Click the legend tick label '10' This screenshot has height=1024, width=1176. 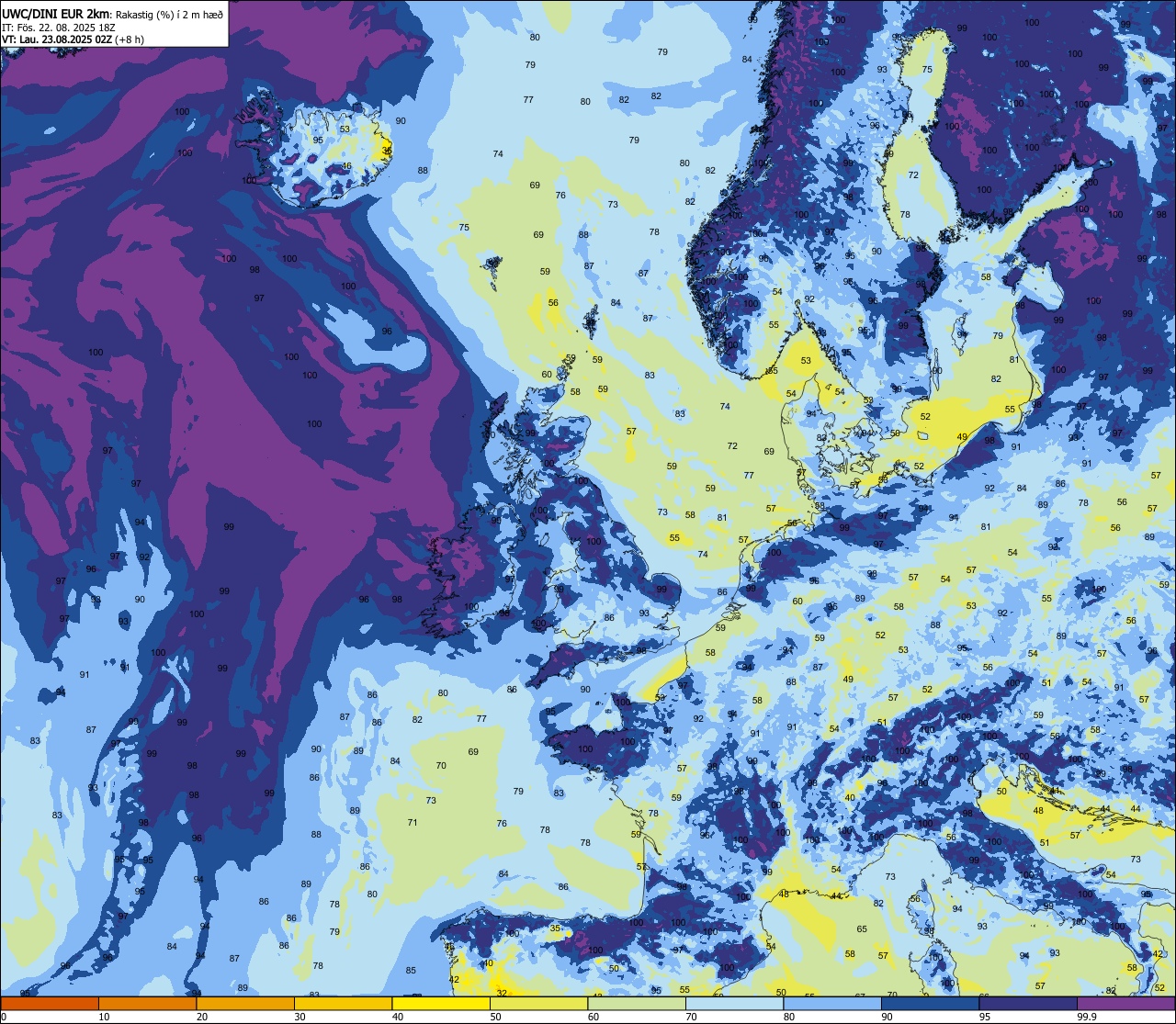click(x=104, y=1017)
